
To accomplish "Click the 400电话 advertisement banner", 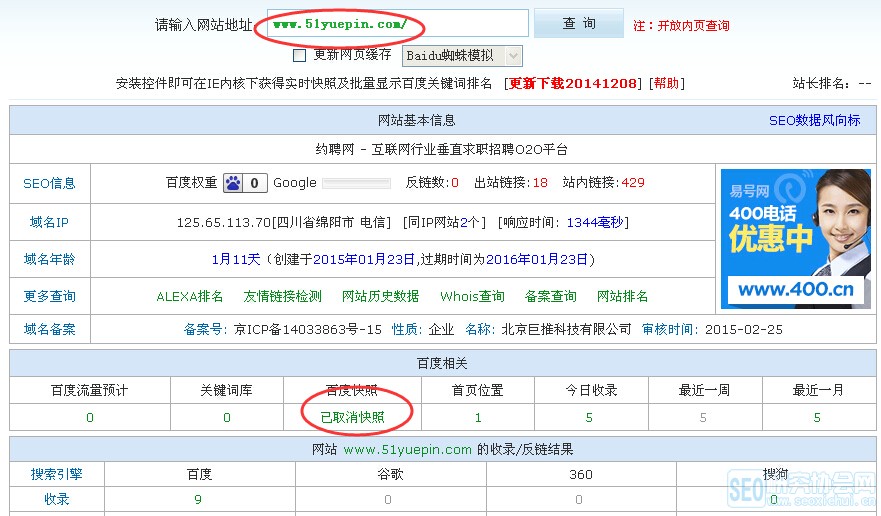I will (x=796, y=239).
